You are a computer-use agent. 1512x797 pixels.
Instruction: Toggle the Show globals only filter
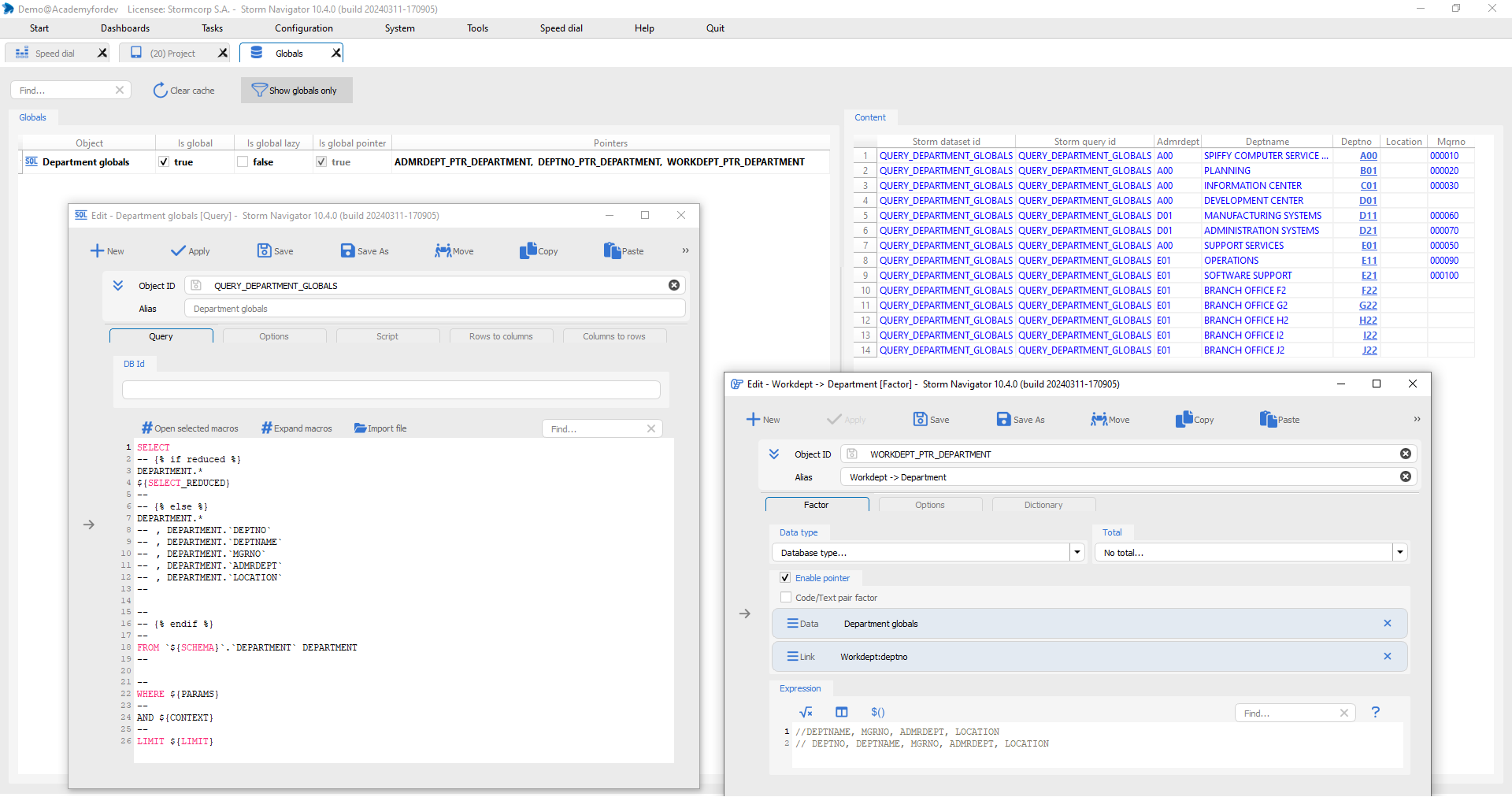[296, 91]
